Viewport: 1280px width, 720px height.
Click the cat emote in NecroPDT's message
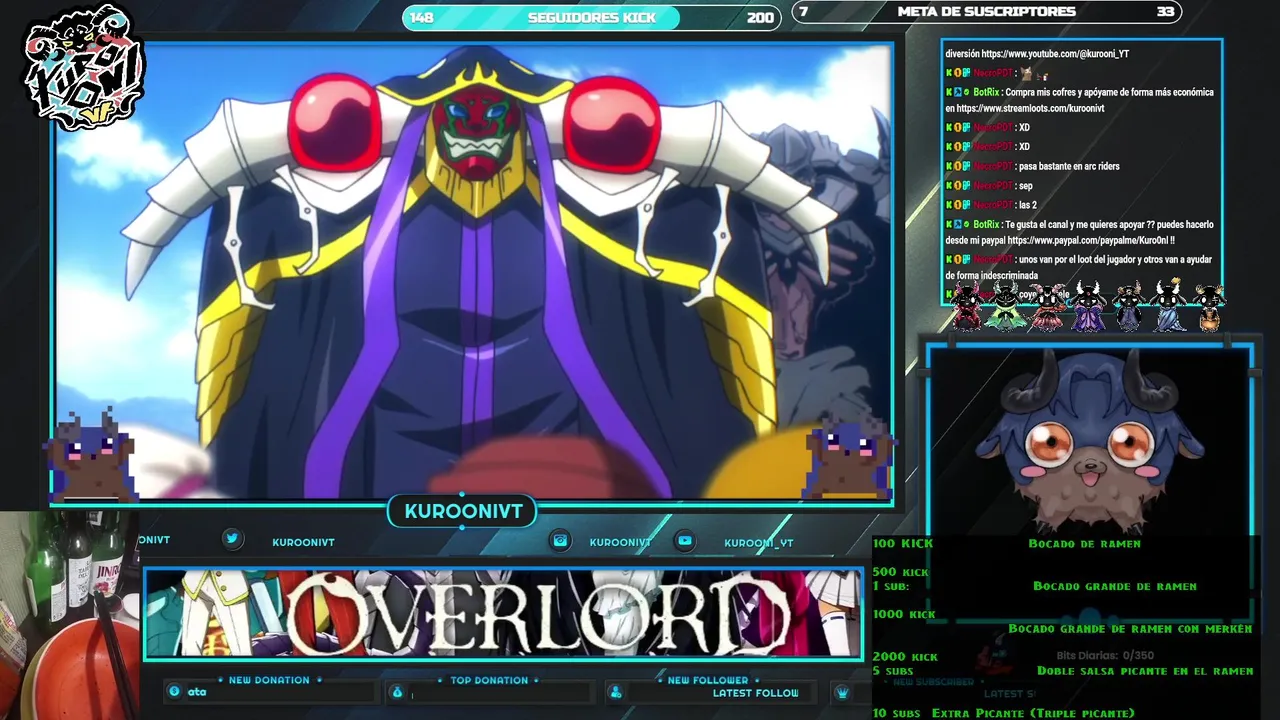point(1026,73)
